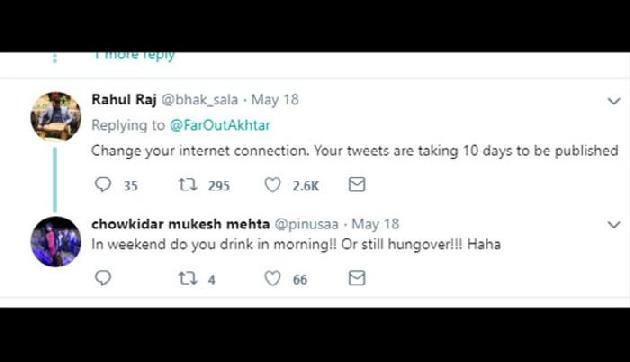Like Rahul Raj's tweet with 2.6K likes
630x362 pixels.
coord(272,185)
